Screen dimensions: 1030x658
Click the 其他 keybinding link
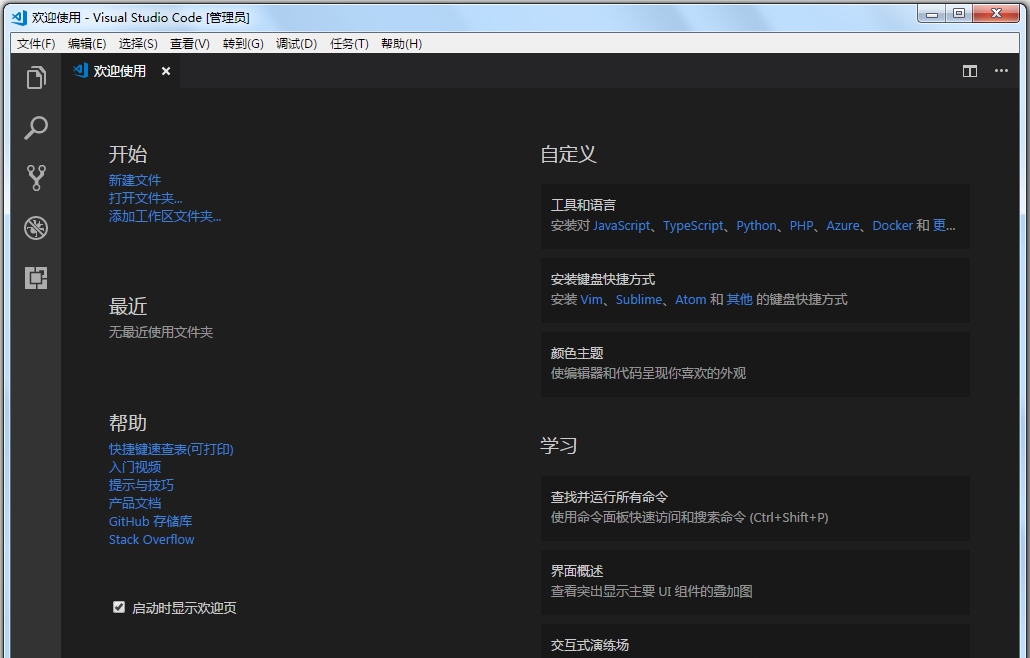point(739,299)
